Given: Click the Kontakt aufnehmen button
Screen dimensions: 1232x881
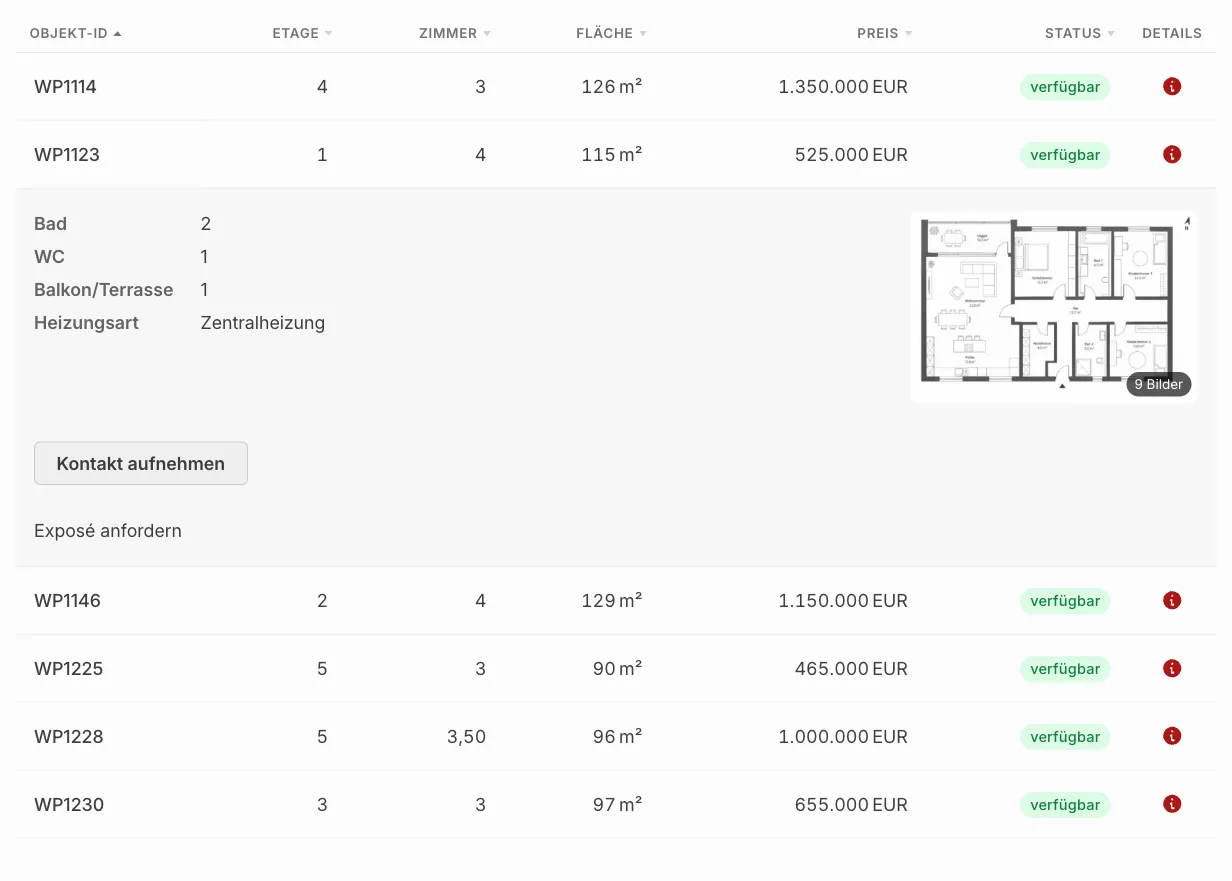Looking at the screenshot, I should [x=141, y=464].
